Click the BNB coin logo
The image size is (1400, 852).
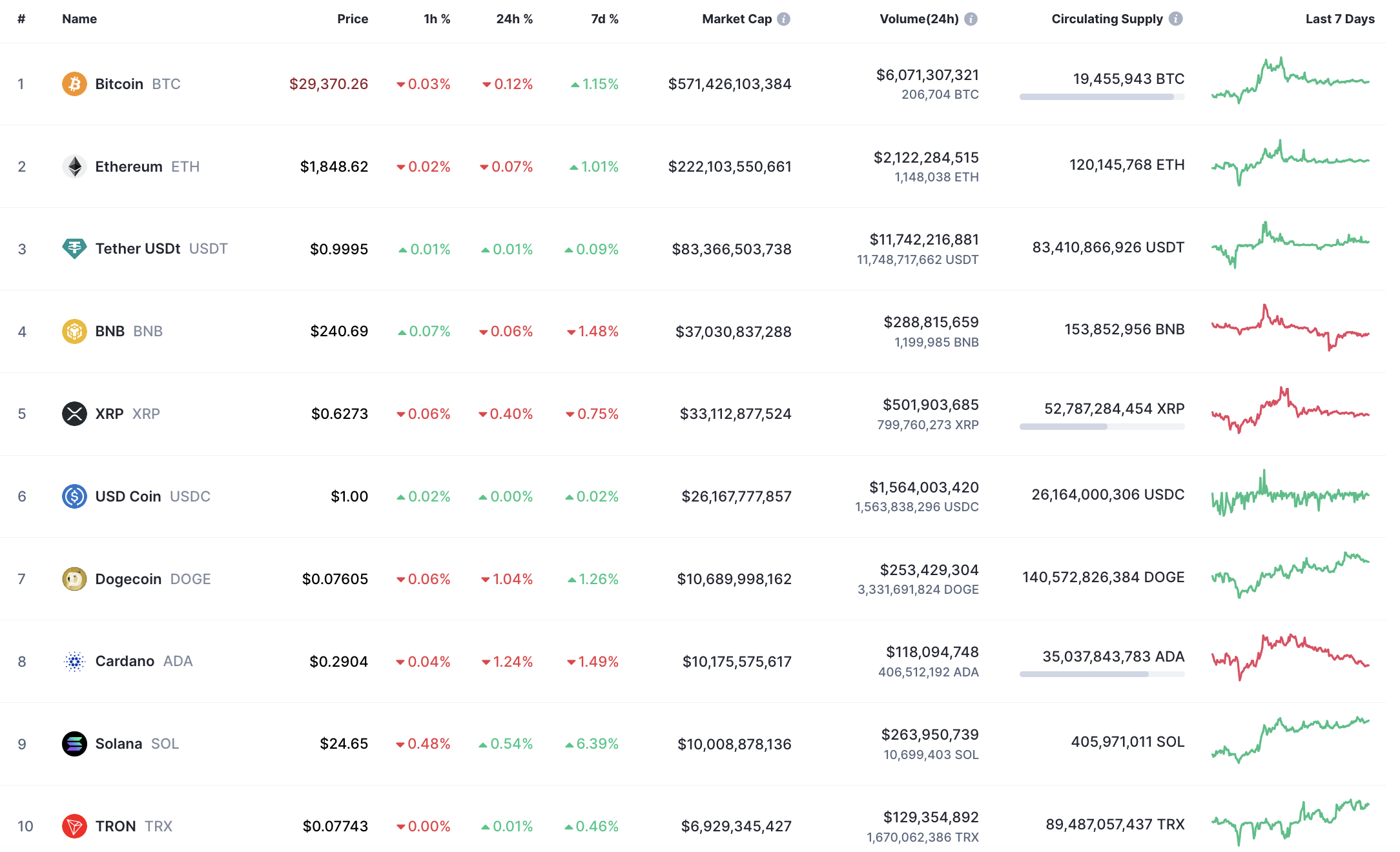[x=74, y=331]
